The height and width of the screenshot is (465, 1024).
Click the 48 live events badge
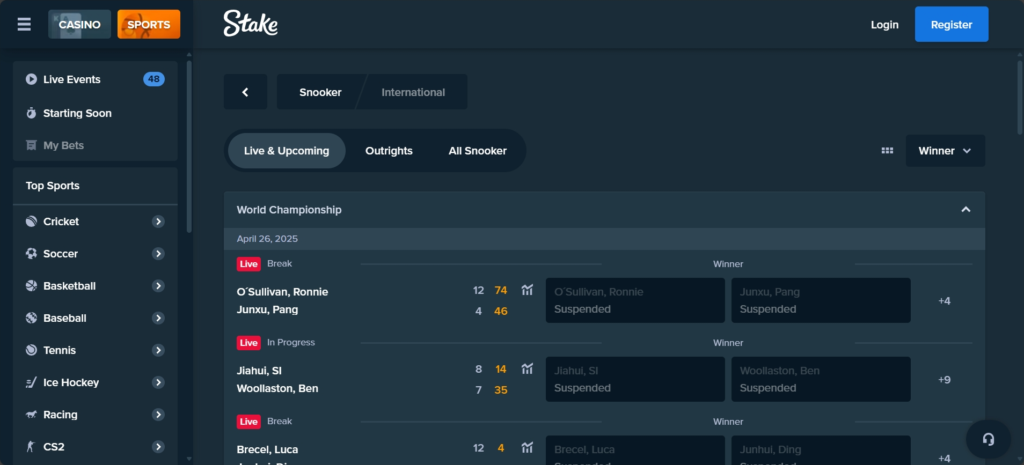[x=154, y=80]
